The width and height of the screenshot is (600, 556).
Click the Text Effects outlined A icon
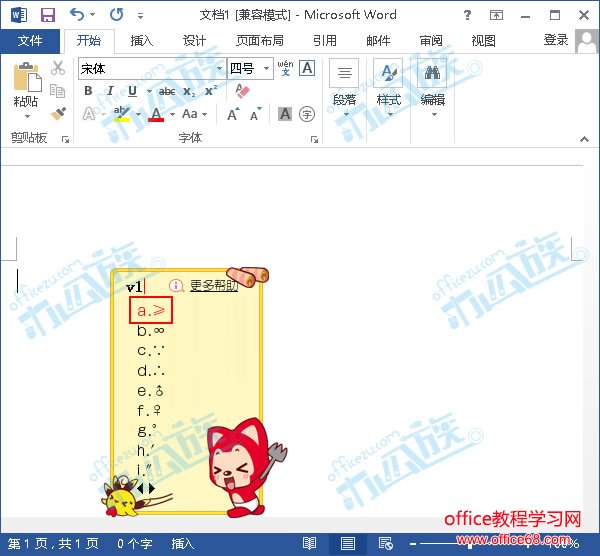click(x=88, y=114)
